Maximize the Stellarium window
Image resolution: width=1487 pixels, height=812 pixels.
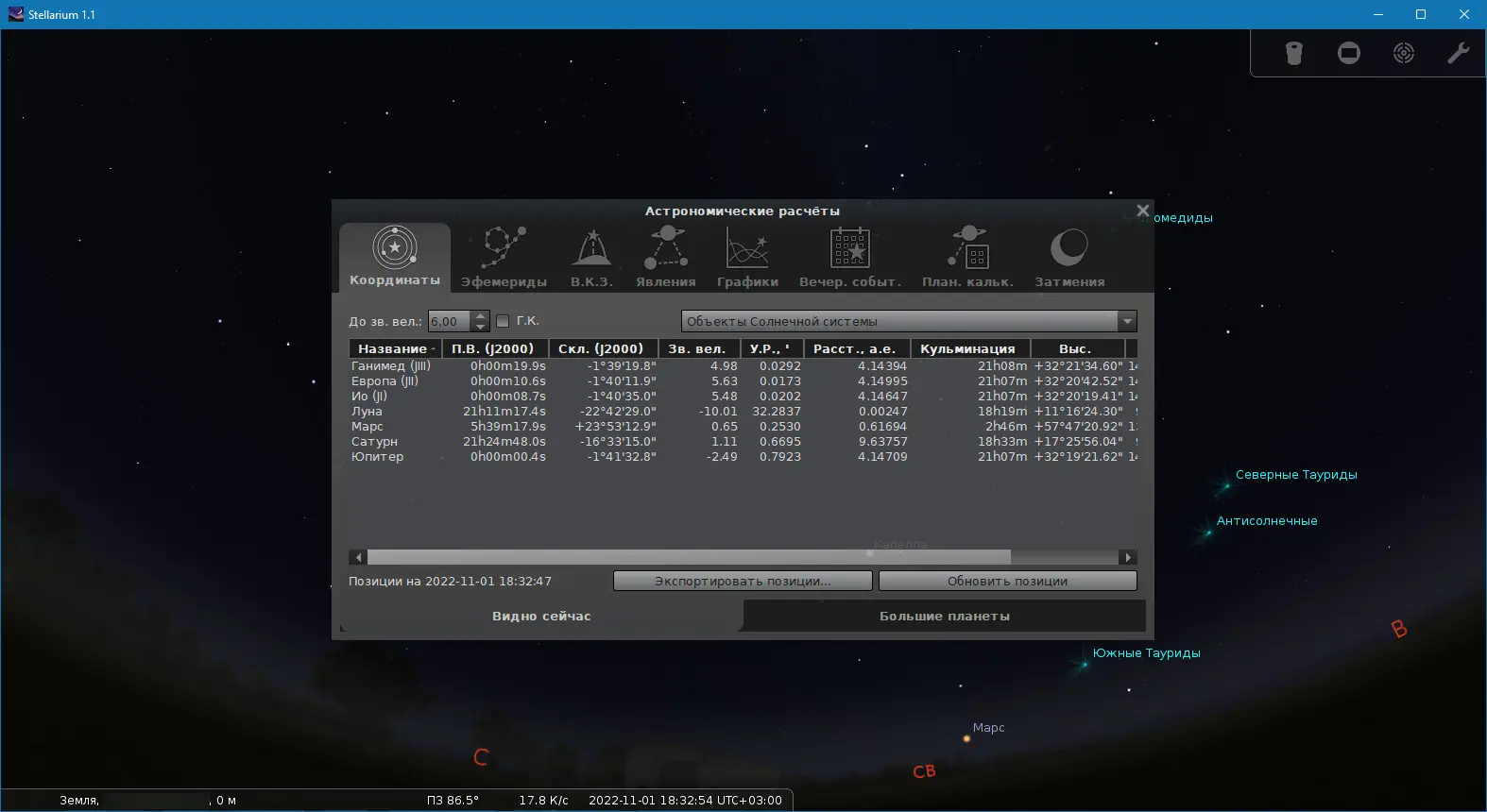coord(1421,14)
